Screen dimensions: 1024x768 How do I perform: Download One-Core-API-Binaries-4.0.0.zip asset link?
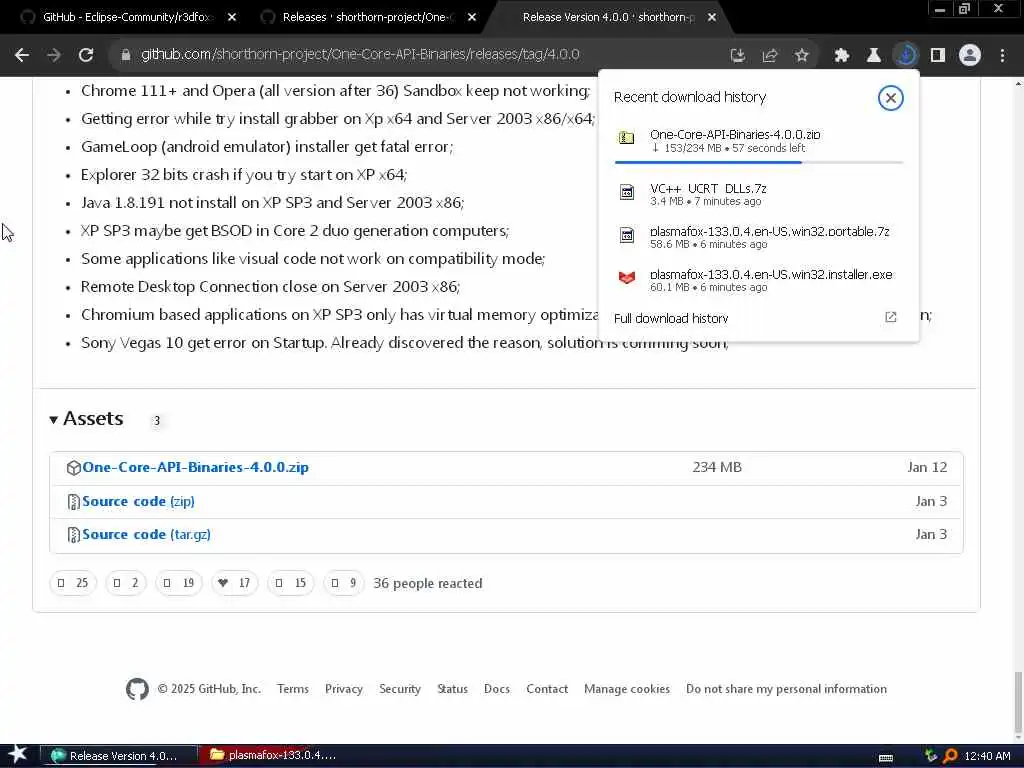(195, 468)
